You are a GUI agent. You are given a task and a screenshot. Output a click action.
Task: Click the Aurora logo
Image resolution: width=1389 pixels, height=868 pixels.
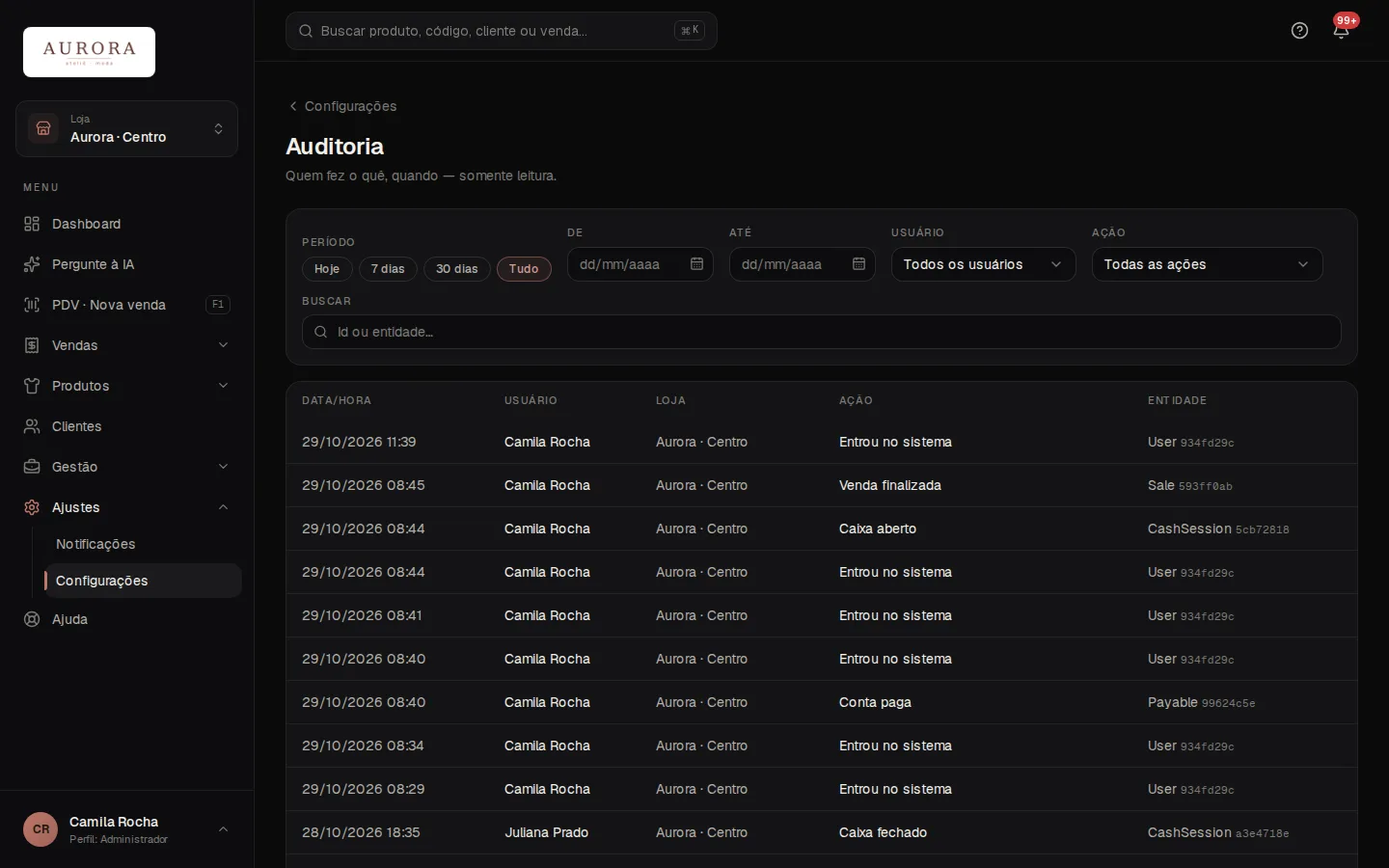[89, 52]
